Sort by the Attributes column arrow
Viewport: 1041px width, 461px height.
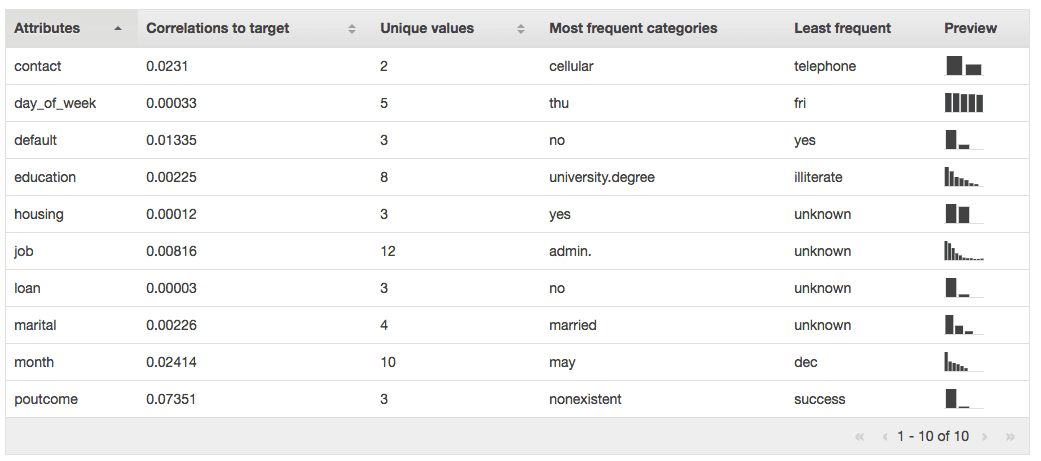118,29
